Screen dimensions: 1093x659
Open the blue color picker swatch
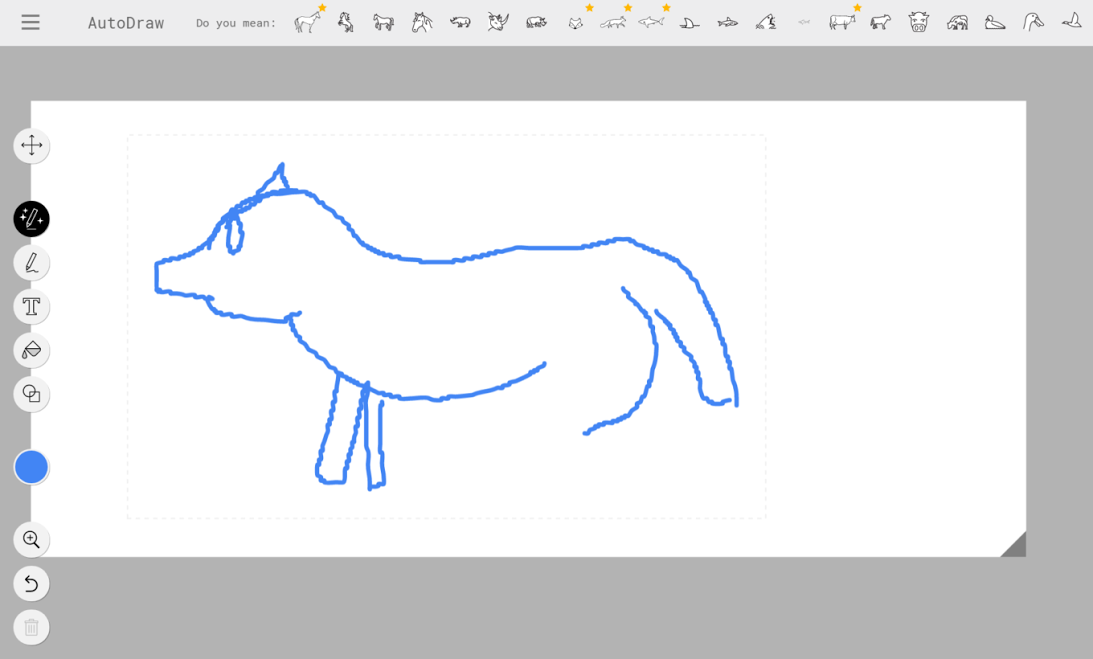31,467
